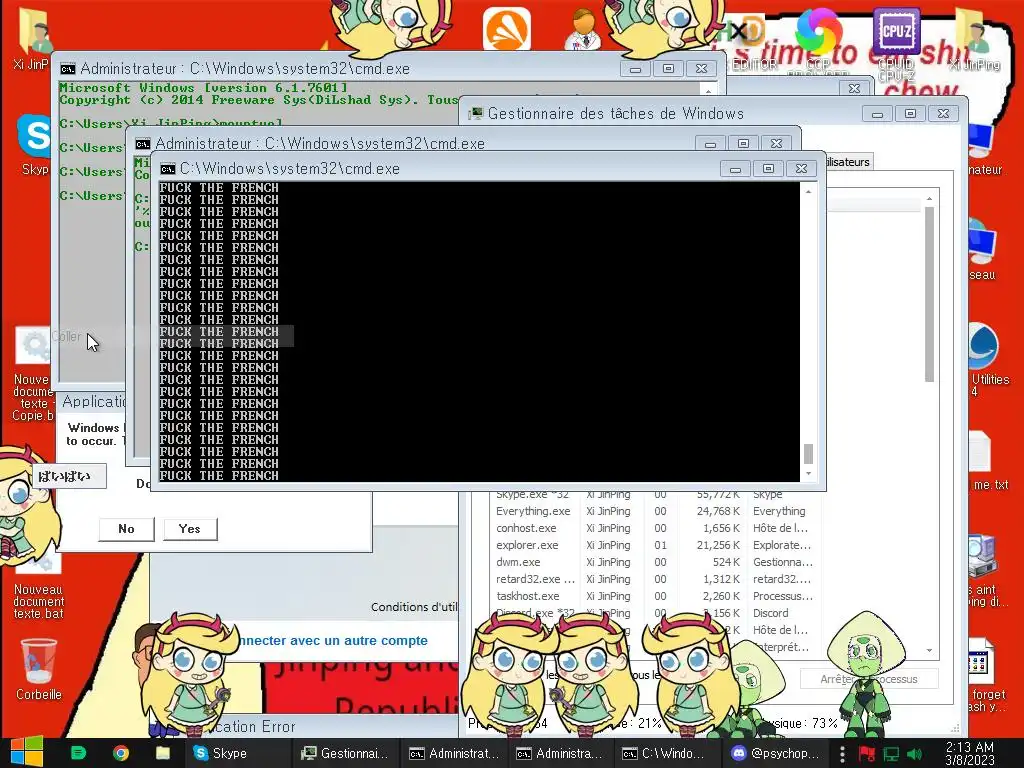Switch to C:\Windo... cmd taskbar button
1024x768 pixels.
(666, 753)
